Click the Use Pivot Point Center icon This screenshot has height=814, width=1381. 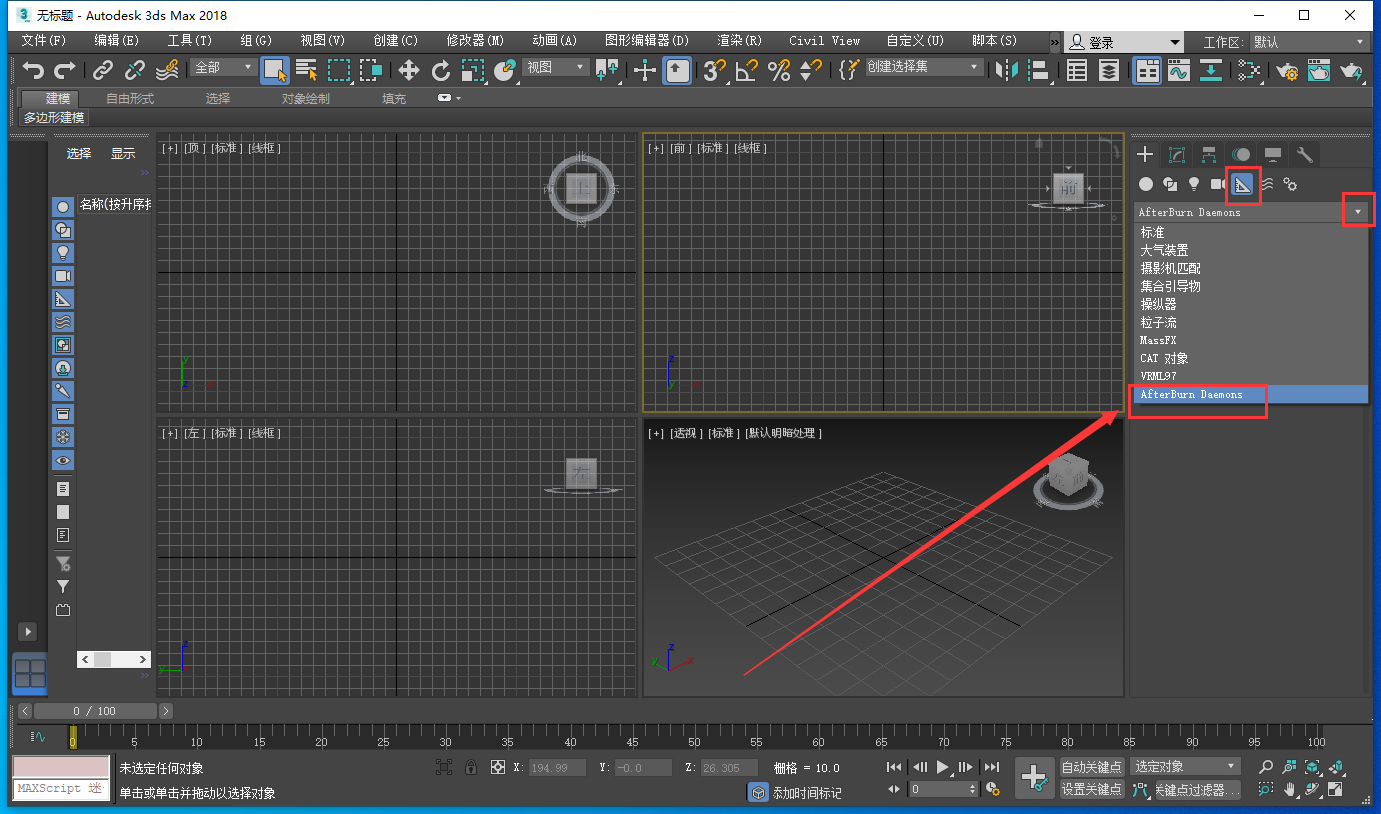pos(607,70)
